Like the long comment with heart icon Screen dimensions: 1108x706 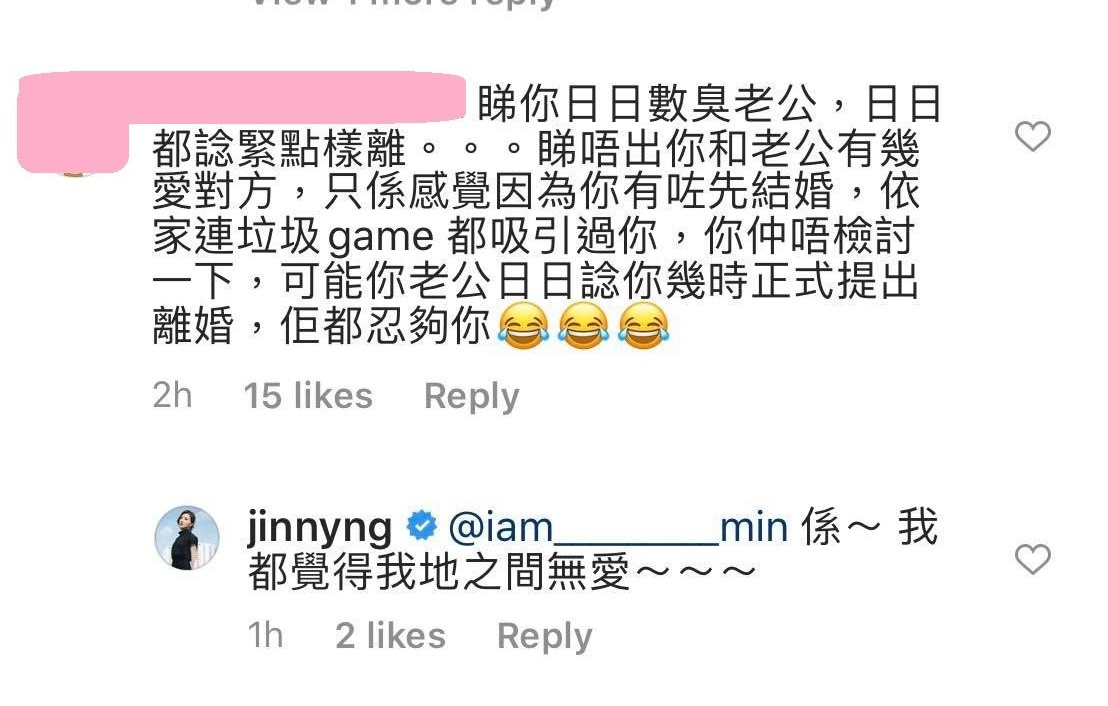pyautogui.click(x=1032, y=136)
